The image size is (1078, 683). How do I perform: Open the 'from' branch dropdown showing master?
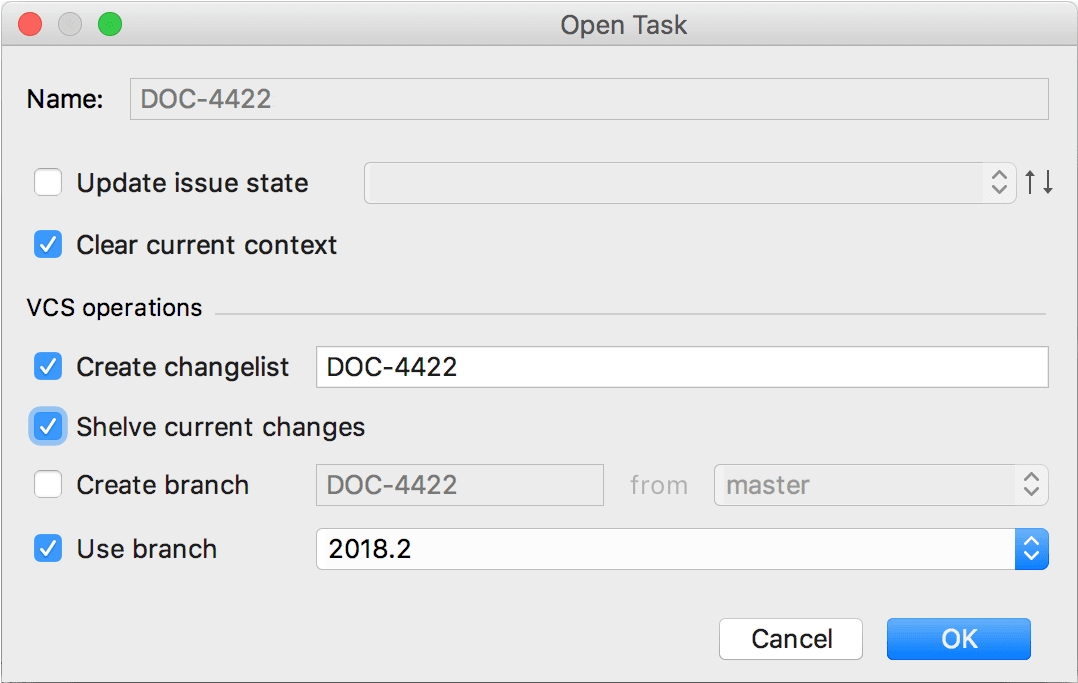880,485
